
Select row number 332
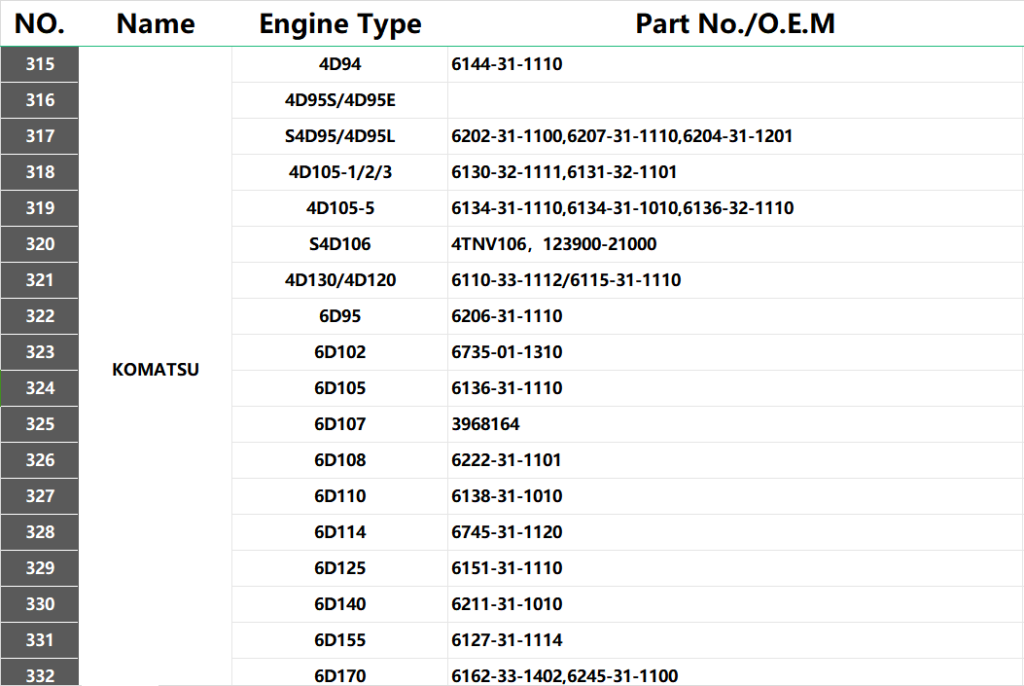pyautogui.click(x=40, y=673)
